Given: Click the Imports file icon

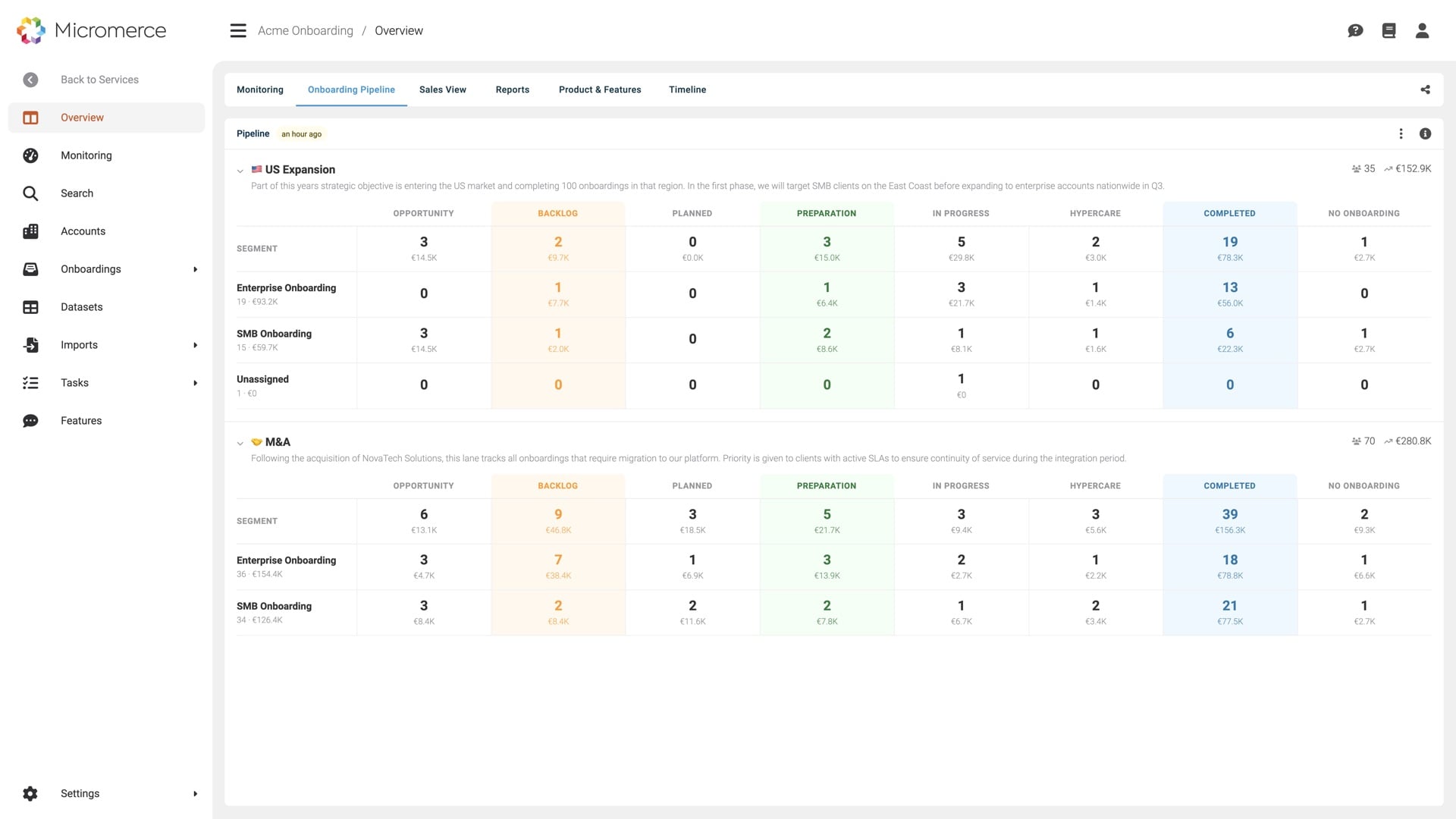Looking at the screenshot, I should (x=30, y=345).
